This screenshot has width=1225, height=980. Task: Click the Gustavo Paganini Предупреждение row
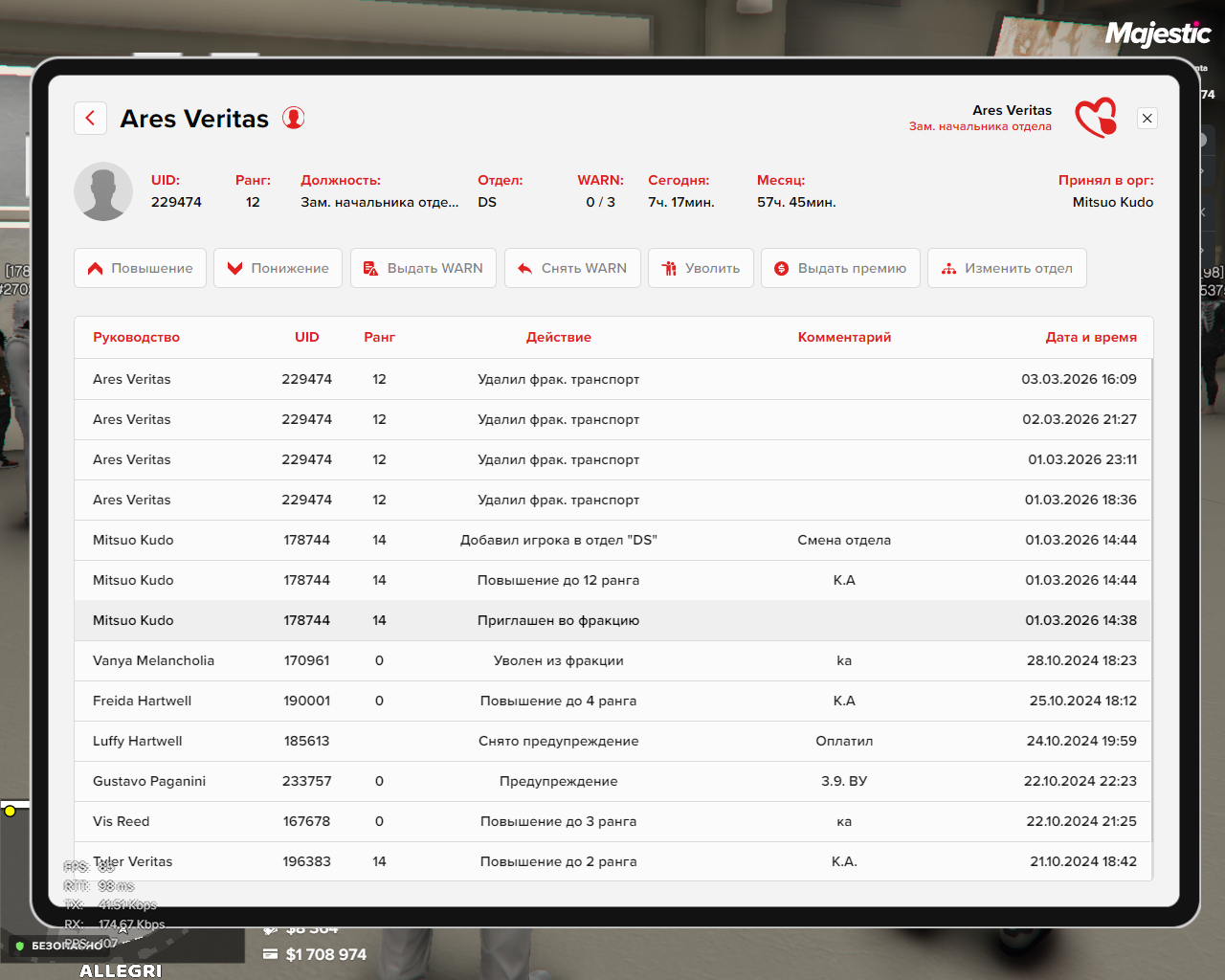pos(558,781)
